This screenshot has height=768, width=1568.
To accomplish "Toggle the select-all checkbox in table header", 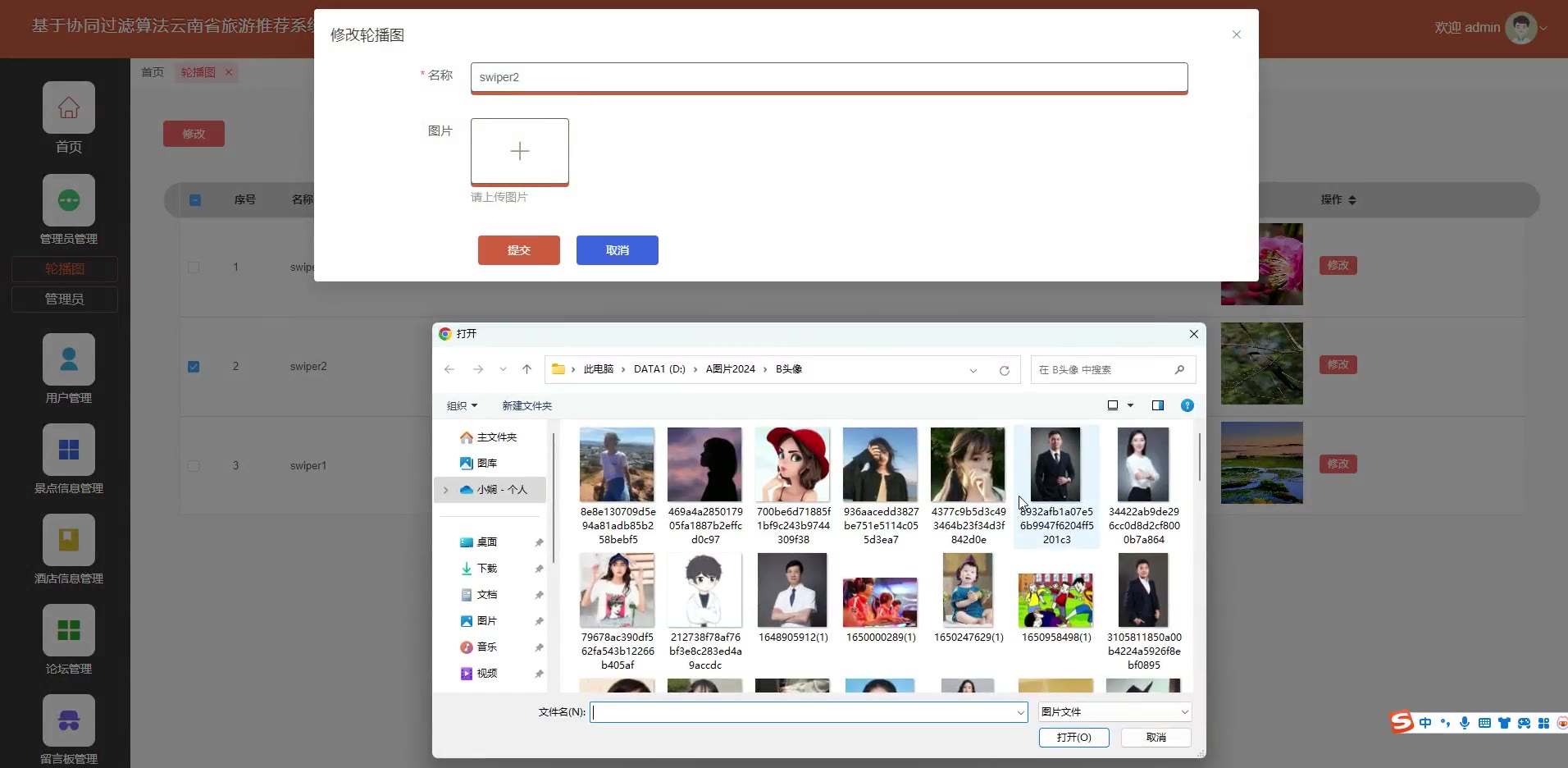I will coord(195,199).
